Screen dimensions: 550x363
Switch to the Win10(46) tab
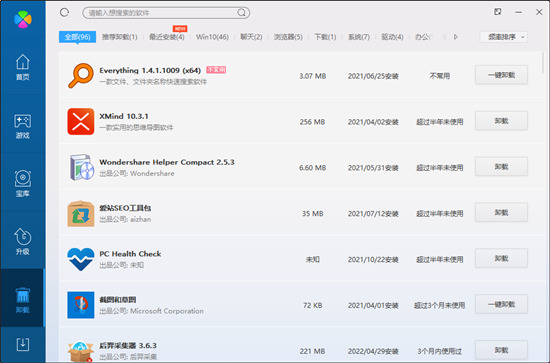(x=212, y=37)
